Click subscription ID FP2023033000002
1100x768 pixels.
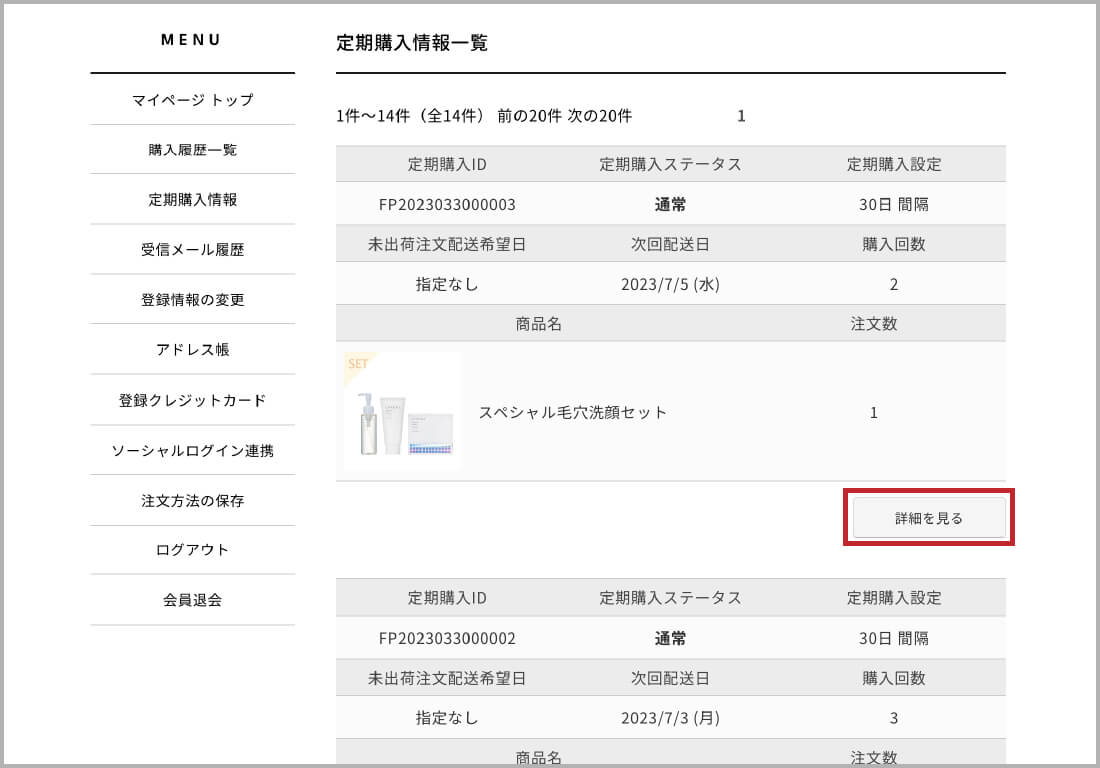pos(447,638)
